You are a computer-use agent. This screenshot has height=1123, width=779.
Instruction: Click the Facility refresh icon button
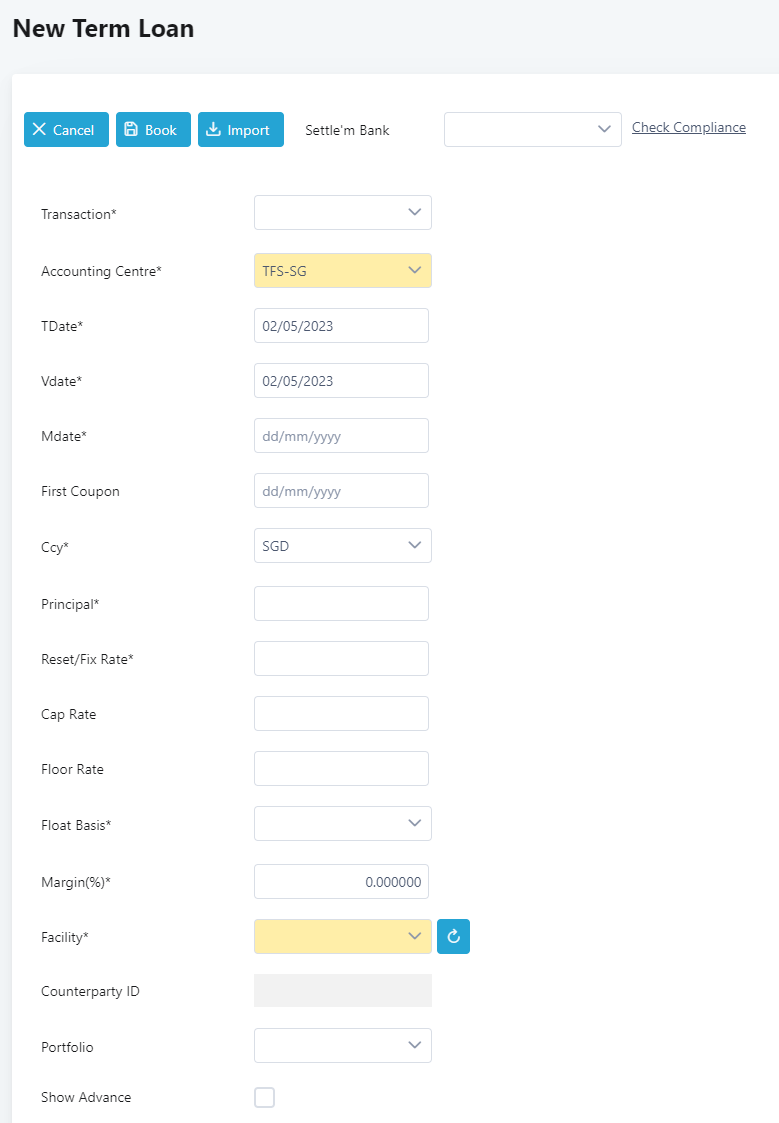point(453,937)
